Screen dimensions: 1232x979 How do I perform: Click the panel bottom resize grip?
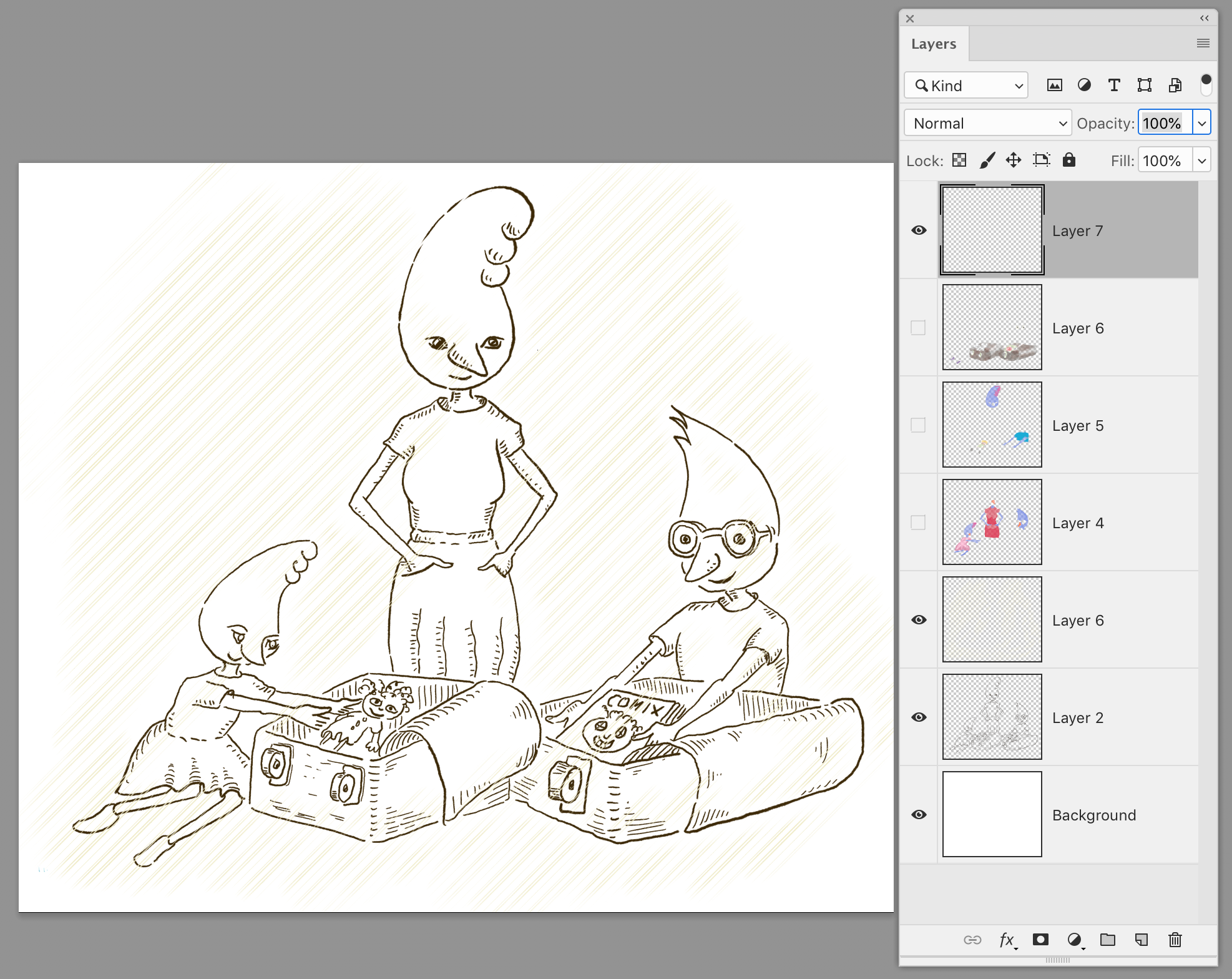click(1058, 960)
